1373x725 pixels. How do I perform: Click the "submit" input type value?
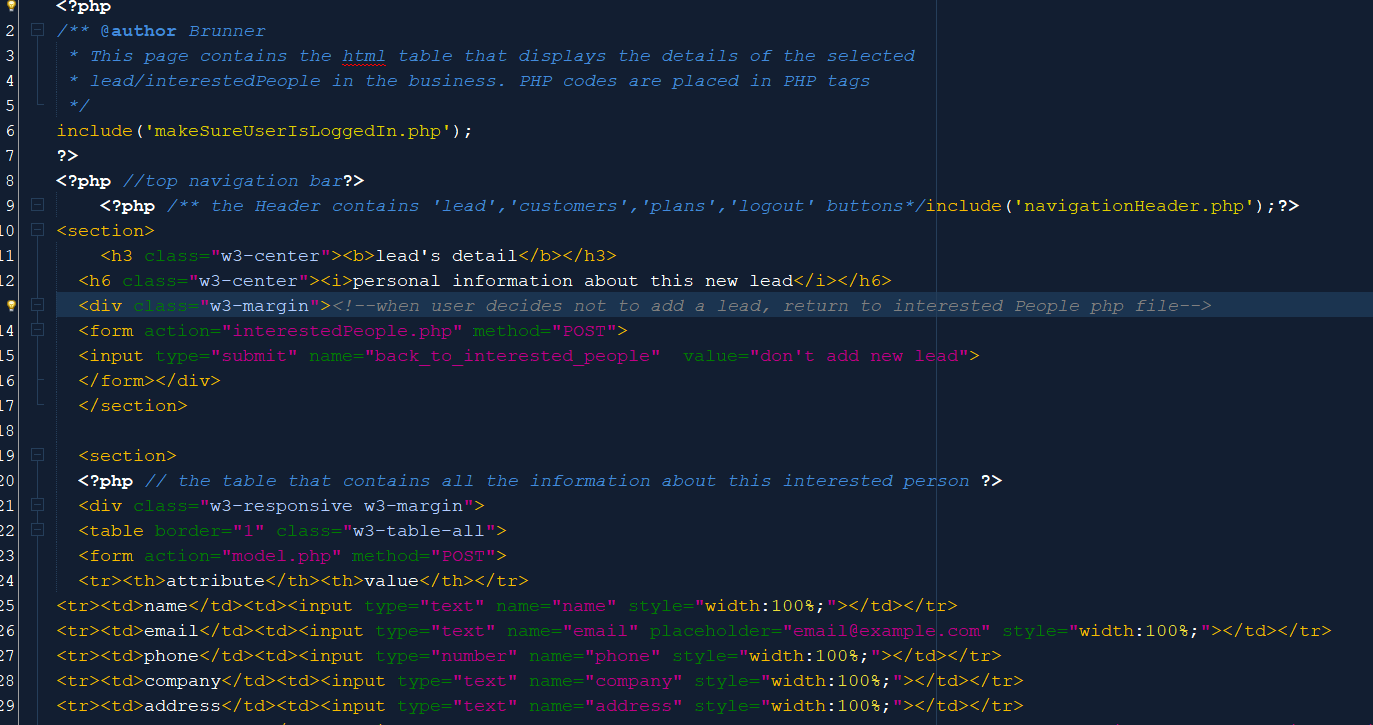[x=254, y=356]
